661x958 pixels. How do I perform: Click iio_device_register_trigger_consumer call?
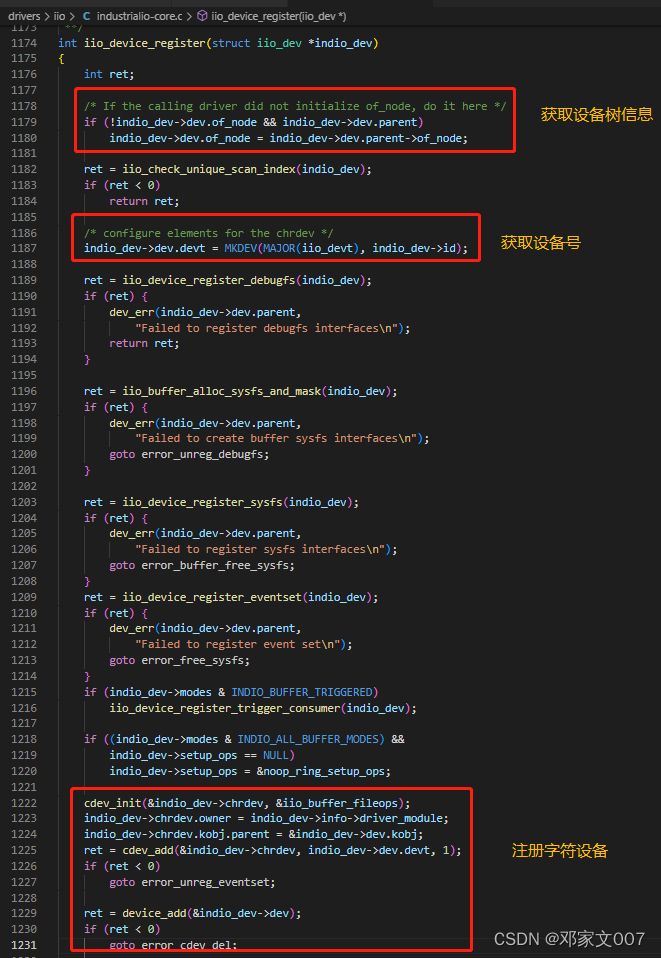point(225,708)
